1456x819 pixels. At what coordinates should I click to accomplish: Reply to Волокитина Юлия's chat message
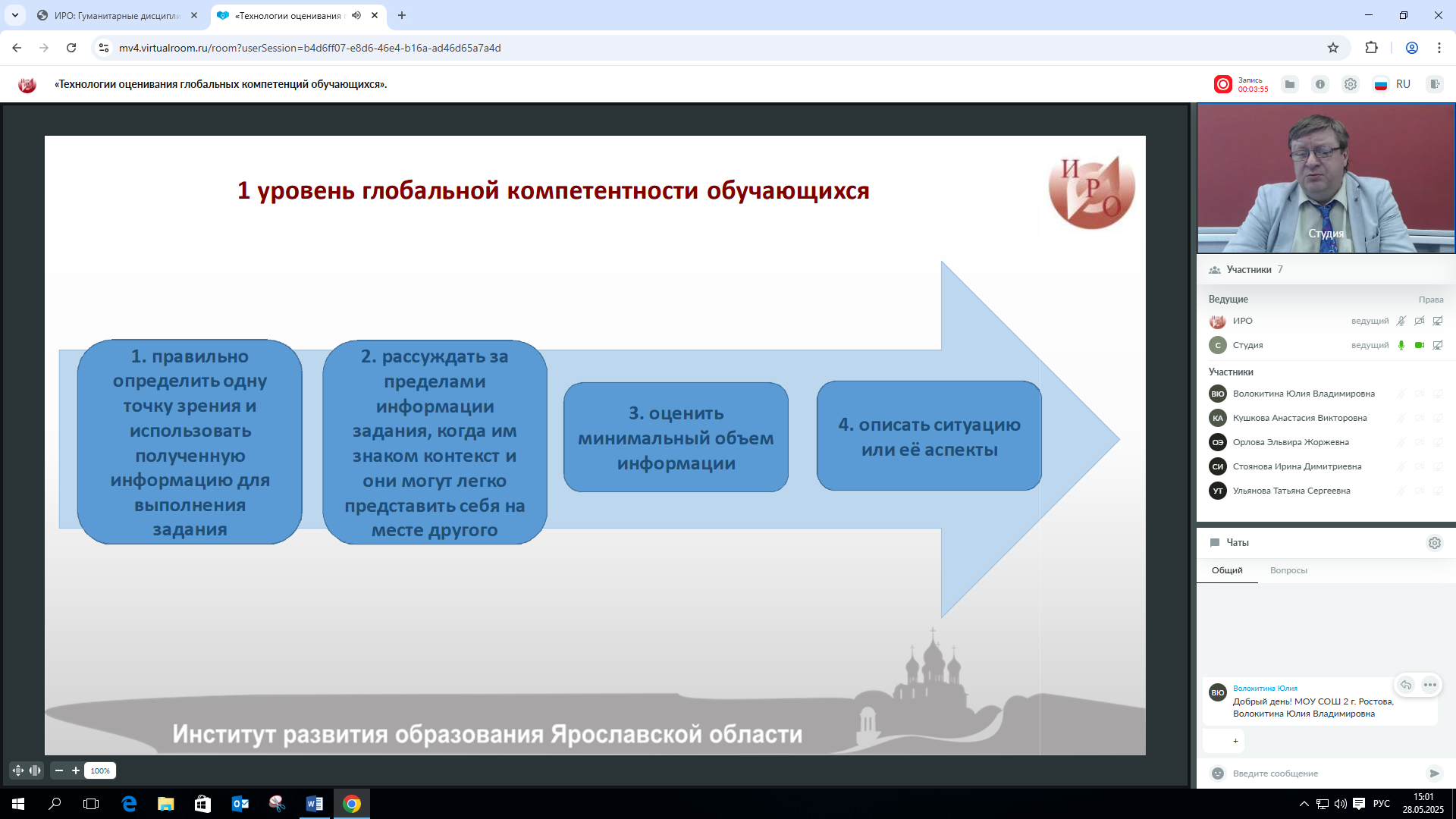pos(1406,685)
